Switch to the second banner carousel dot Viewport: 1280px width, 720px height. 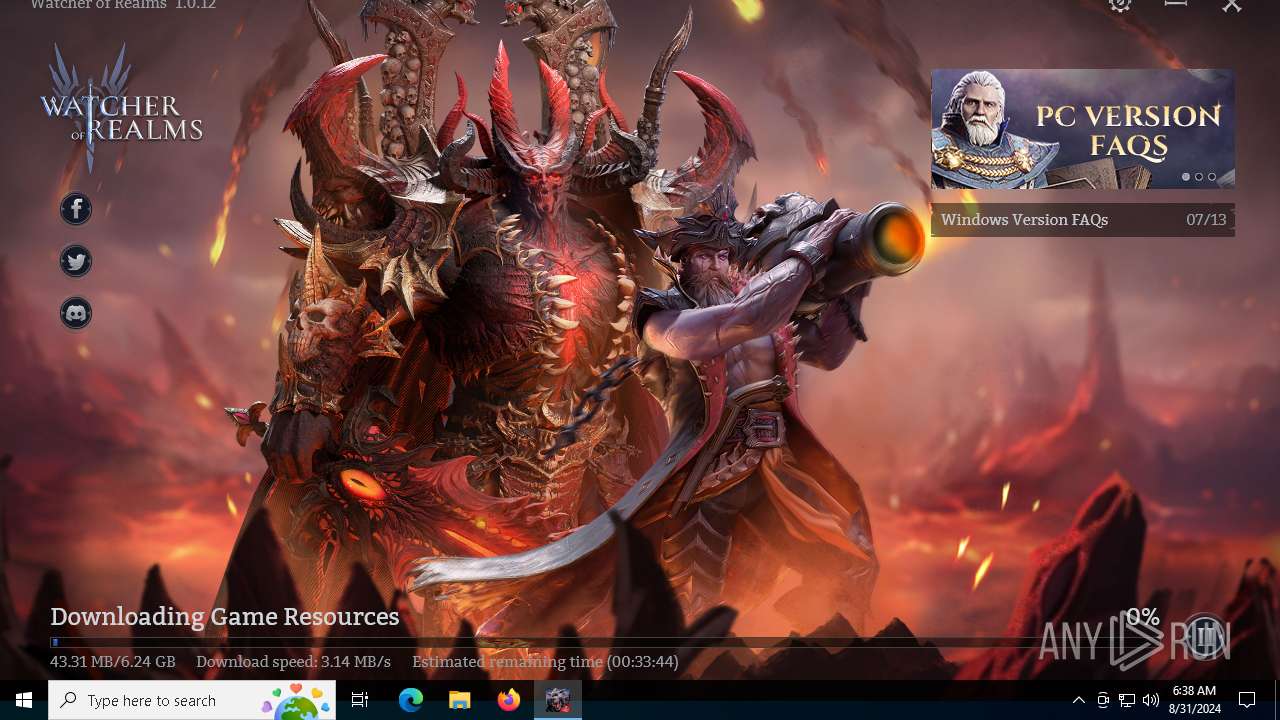click(x=1199, y=177)
